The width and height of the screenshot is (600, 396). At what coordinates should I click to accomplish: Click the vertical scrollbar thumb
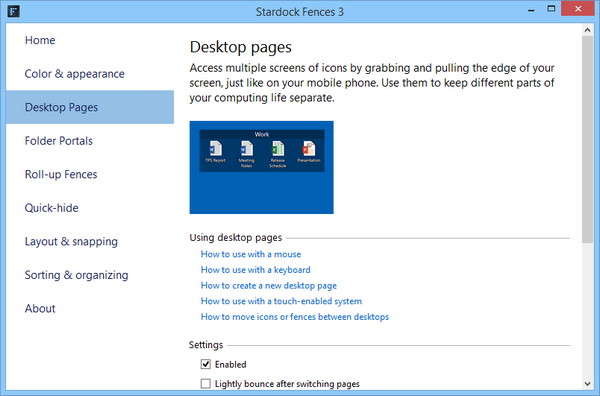tap(587, 139)
